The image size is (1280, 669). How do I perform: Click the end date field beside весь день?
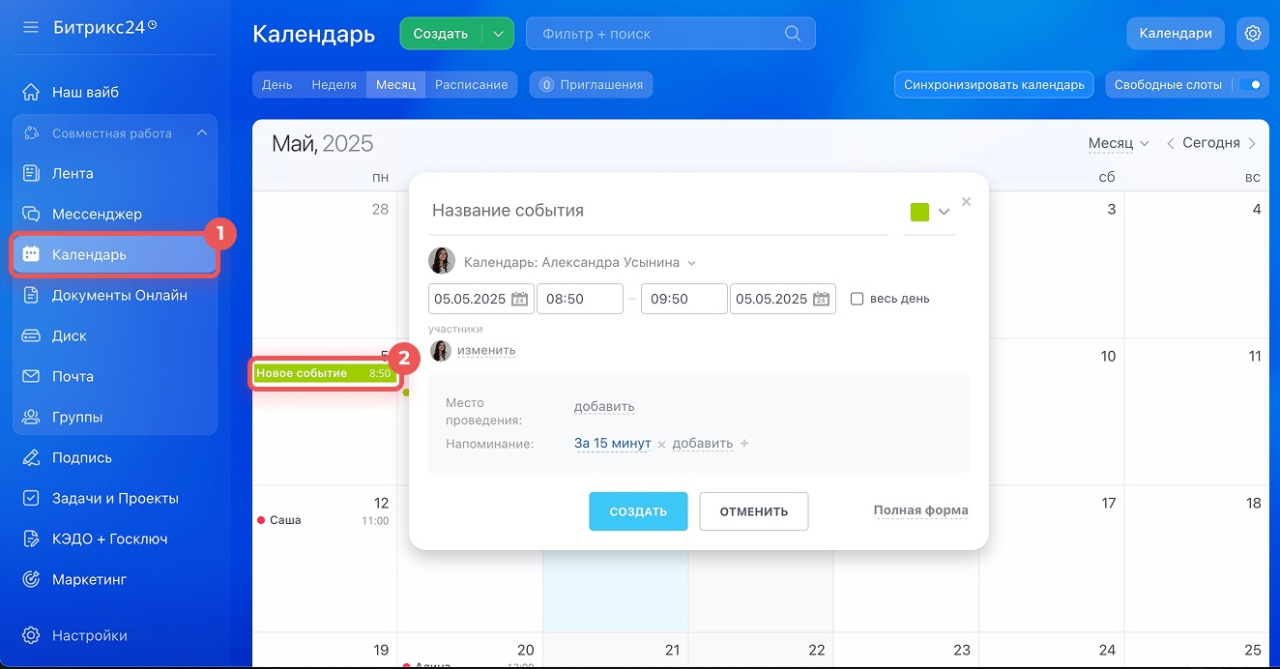pos(783,299)
